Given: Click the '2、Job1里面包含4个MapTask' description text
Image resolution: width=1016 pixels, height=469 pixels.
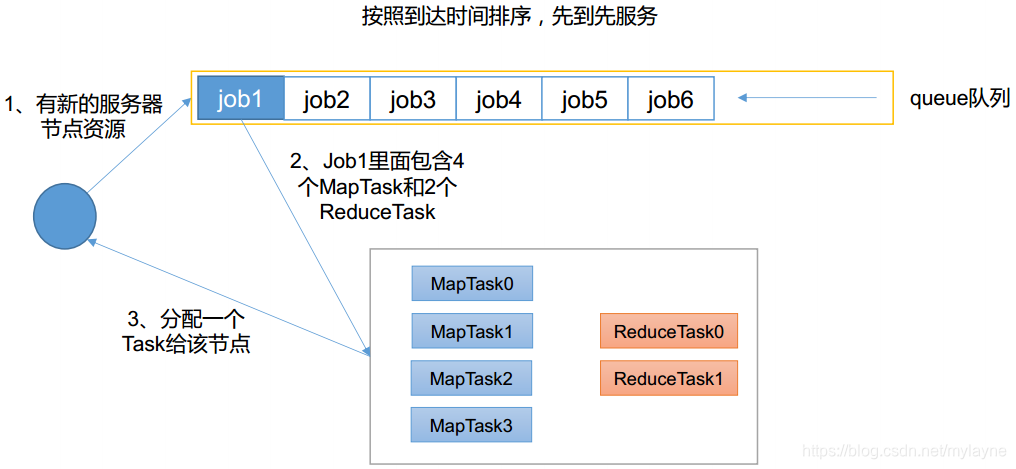Looking at the screenshot, I should 377,187.
